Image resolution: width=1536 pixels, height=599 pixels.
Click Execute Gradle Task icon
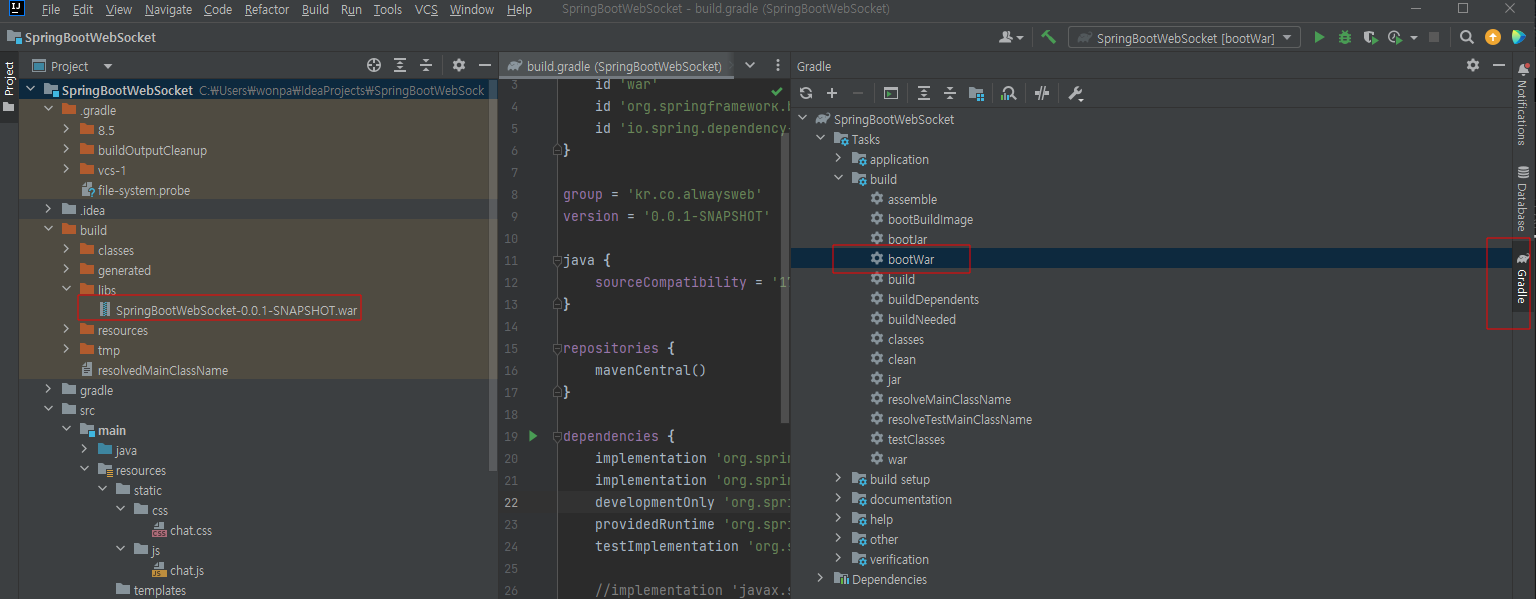[x=891, y=93]
